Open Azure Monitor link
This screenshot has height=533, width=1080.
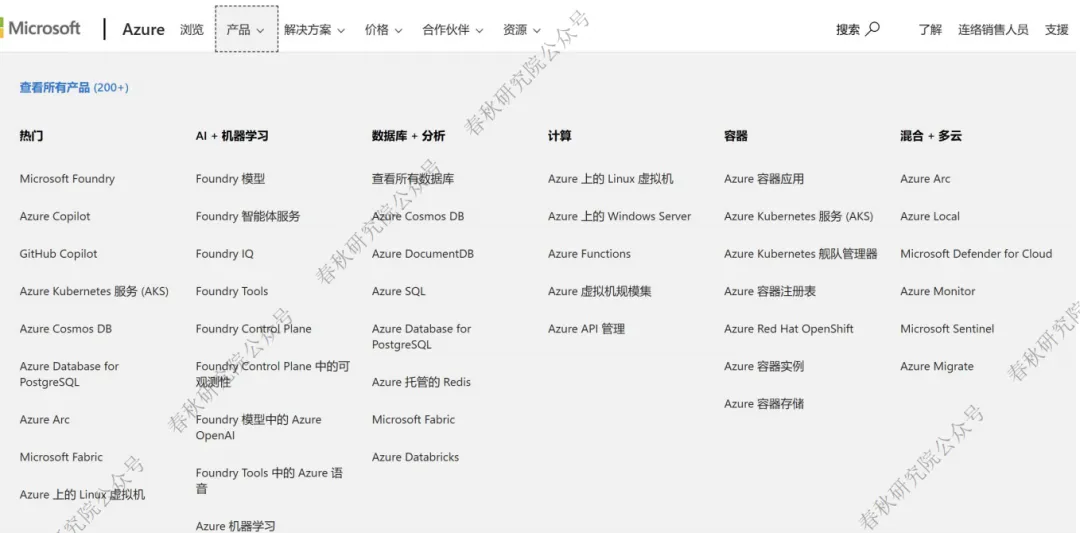pyautogui.click(x=937, y=291)
